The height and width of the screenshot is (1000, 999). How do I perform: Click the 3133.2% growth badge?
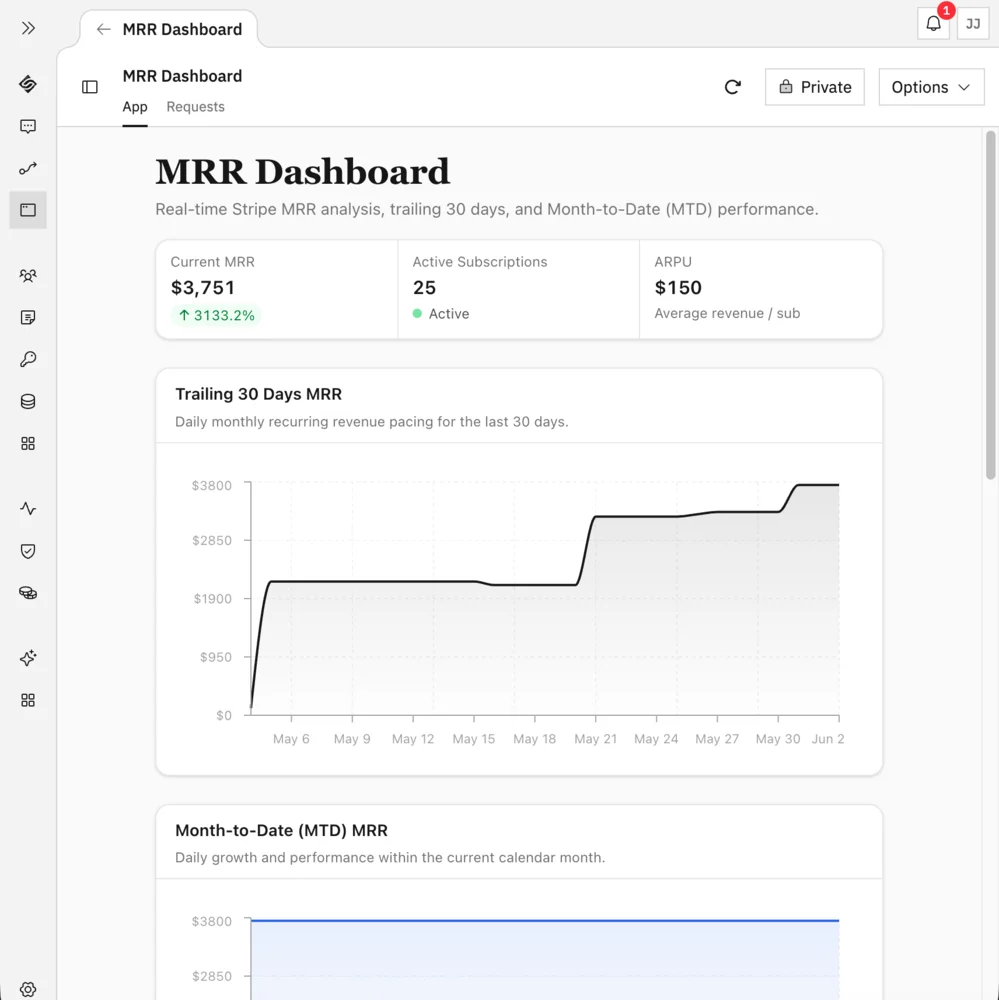click(x=216, y=315)
